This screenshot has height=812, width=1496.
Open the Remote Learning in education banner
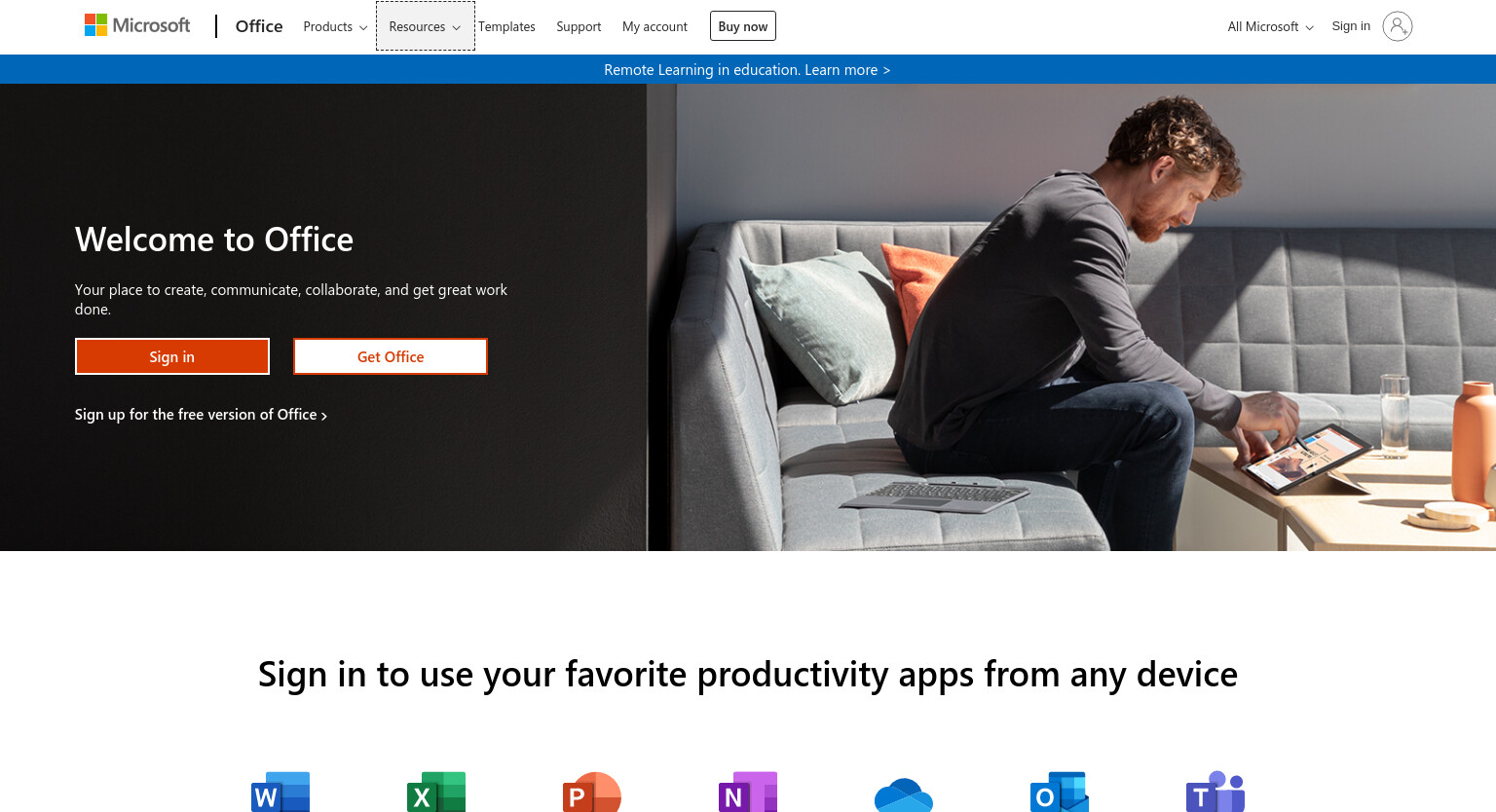747,69
